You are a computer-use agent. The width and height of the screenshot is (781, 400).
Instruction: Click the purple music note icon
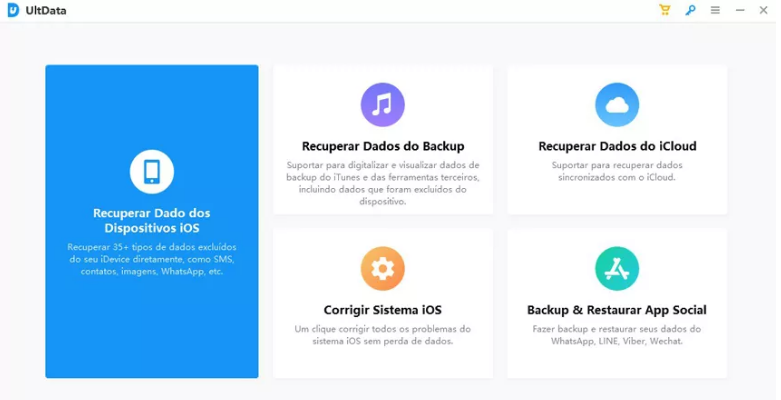[x=383, y=105]
